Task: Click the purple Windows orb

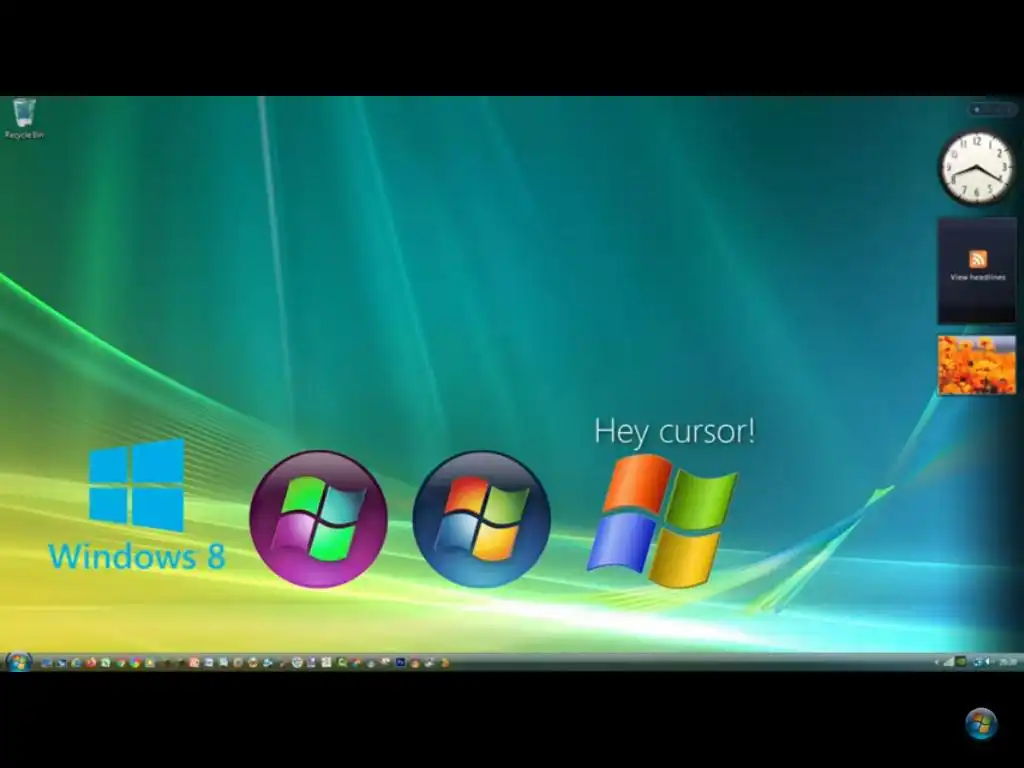Action: (x=319, y=519)
